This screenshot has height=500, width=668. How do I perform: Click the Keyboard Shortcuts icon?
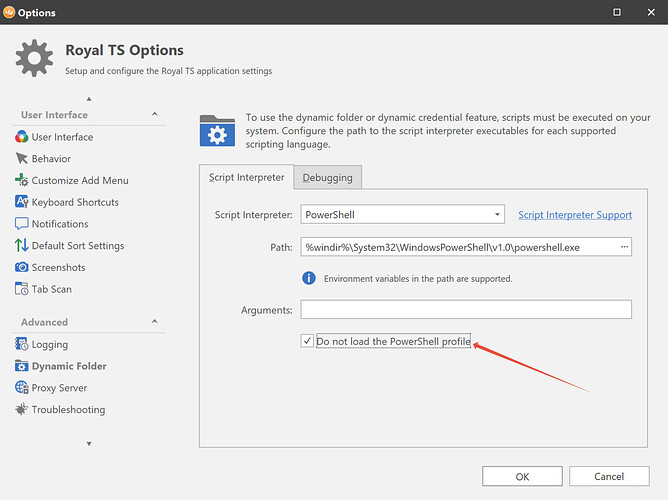click(x=22, y=202)
